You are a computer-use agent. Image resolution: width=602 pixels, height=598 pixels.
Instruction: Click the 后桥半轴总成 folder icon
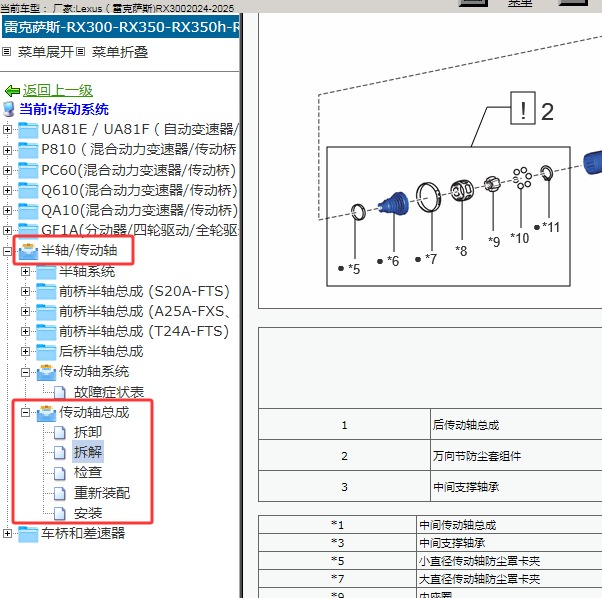pos(46,351)
